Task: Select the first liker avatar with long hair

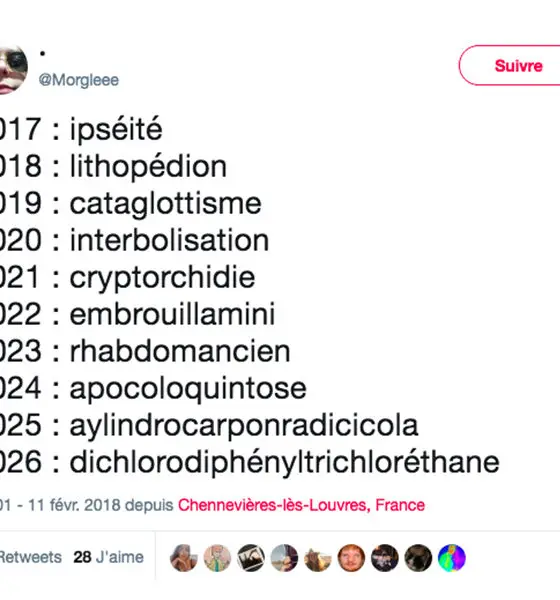Action: click(x=183, y=558)
